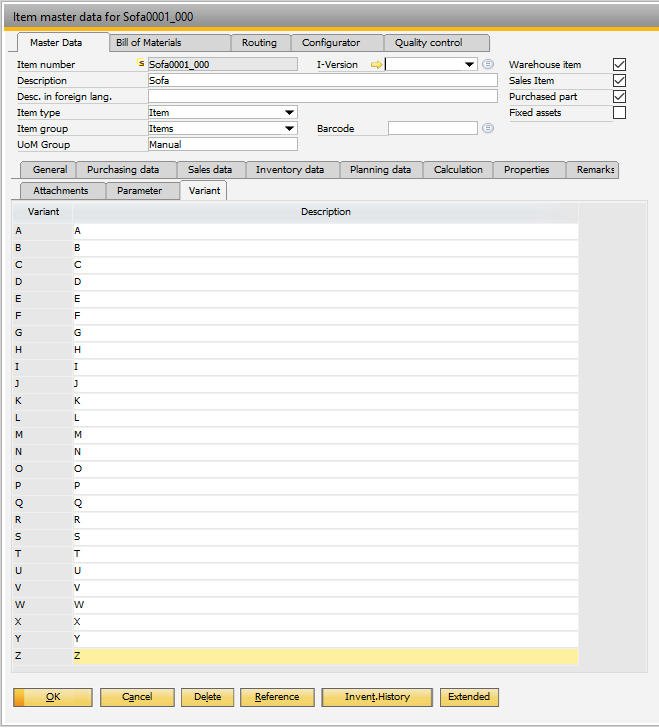Enable the Fixed assets checkbox

click(x=619, y=113)
